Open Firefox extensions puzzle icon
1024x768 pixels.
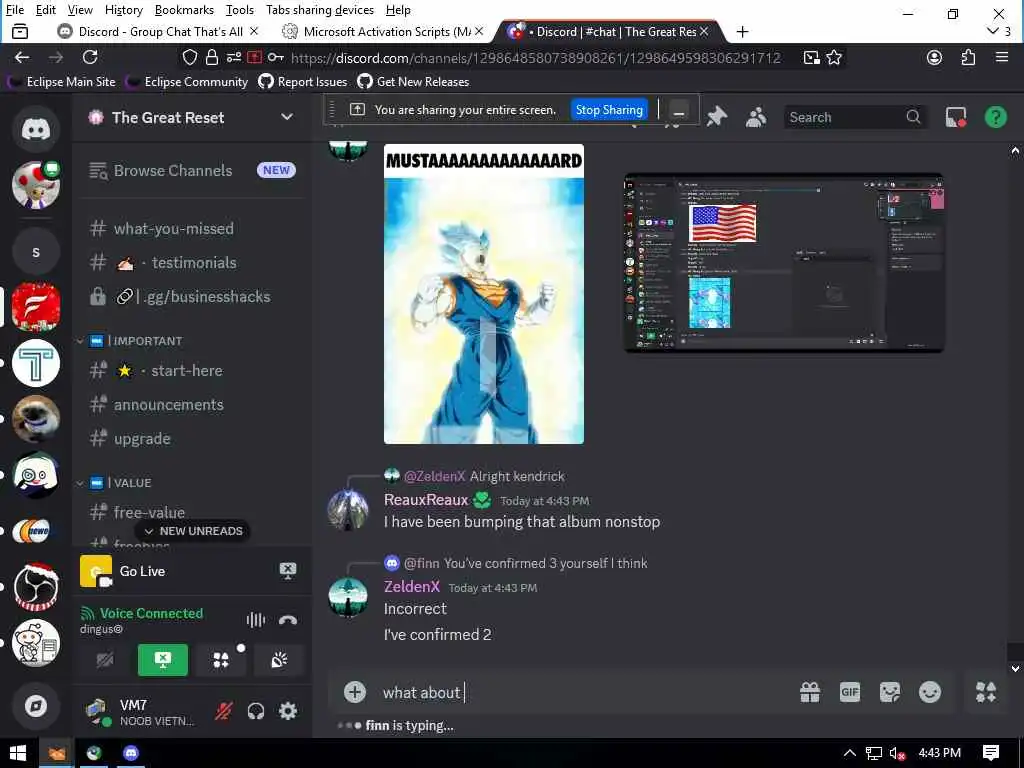(968, 57)
